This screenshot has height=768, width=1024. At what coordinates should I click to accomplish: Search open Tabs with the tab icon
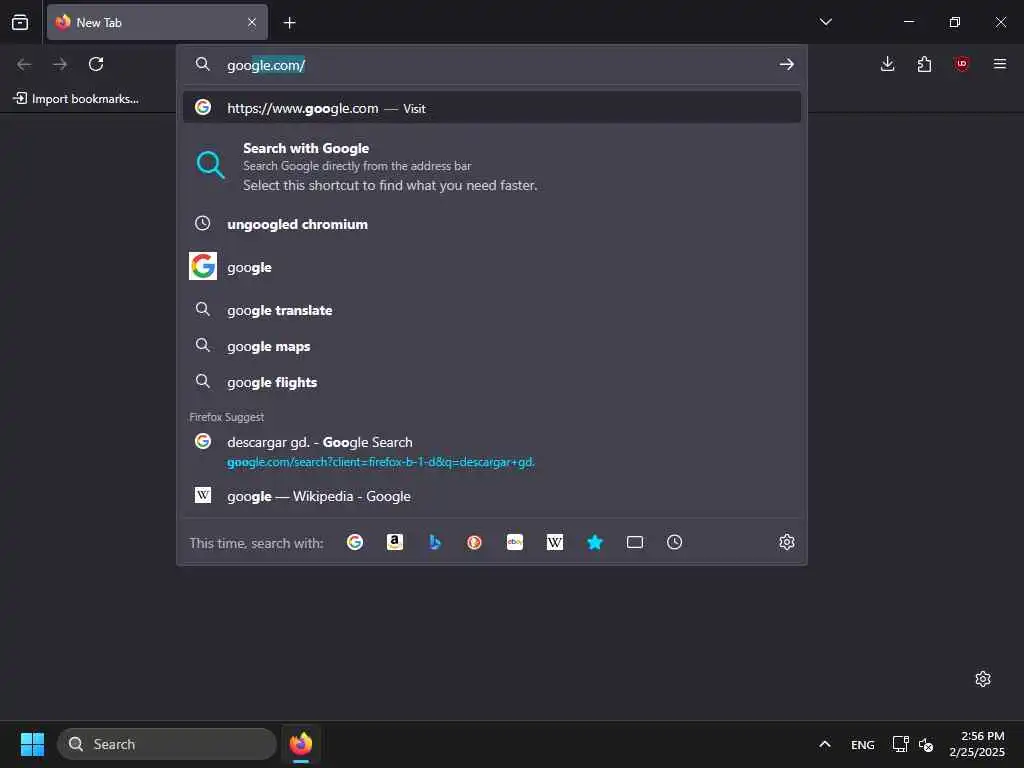(635, 542)
